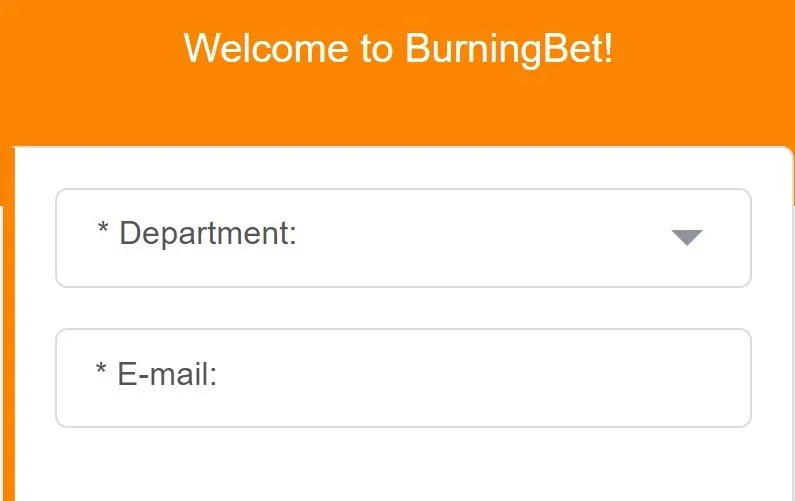Click the word 'BurningBet!' in the header
This screenshot has width=795, height=501.
coord(509,49)
